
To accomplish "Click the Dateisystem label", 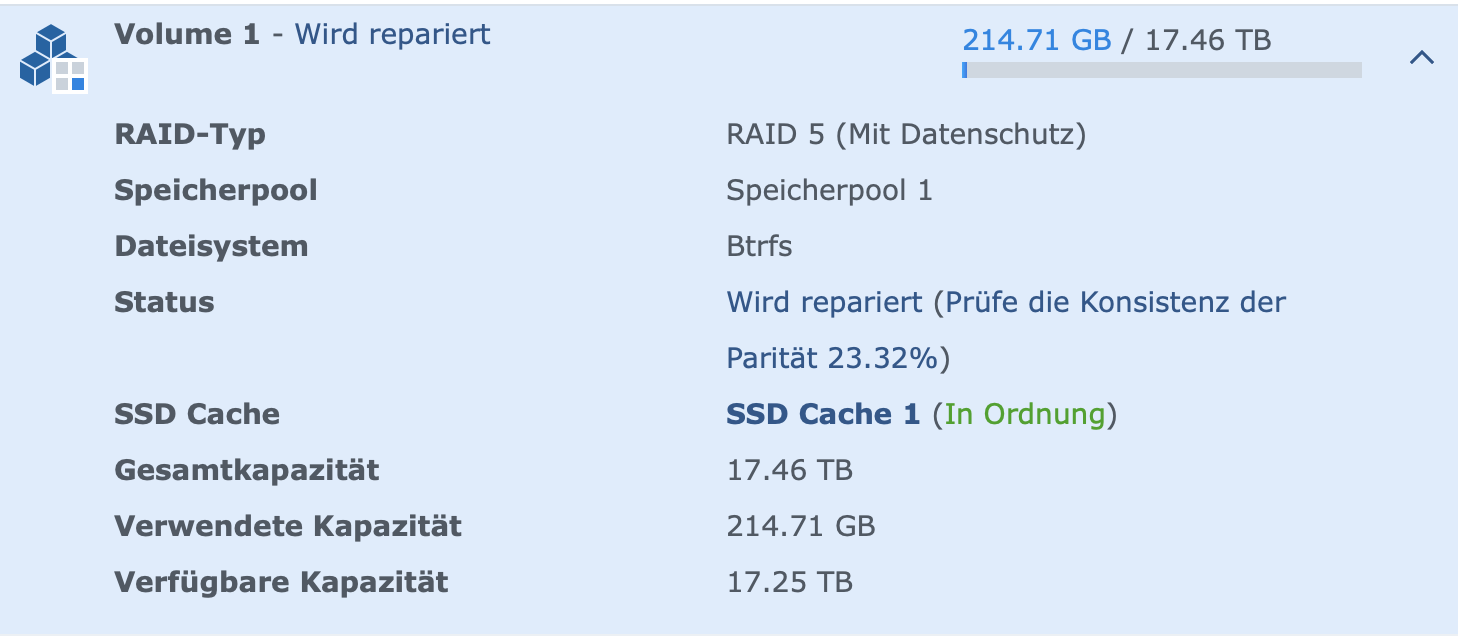I will tap(211, 246).
